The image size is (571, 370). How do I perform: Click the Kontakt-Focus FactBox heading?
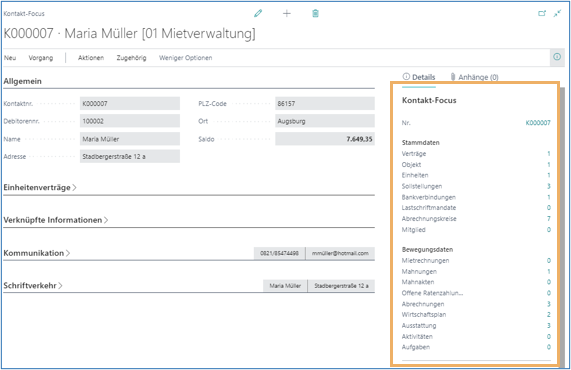tap(429, 101)
